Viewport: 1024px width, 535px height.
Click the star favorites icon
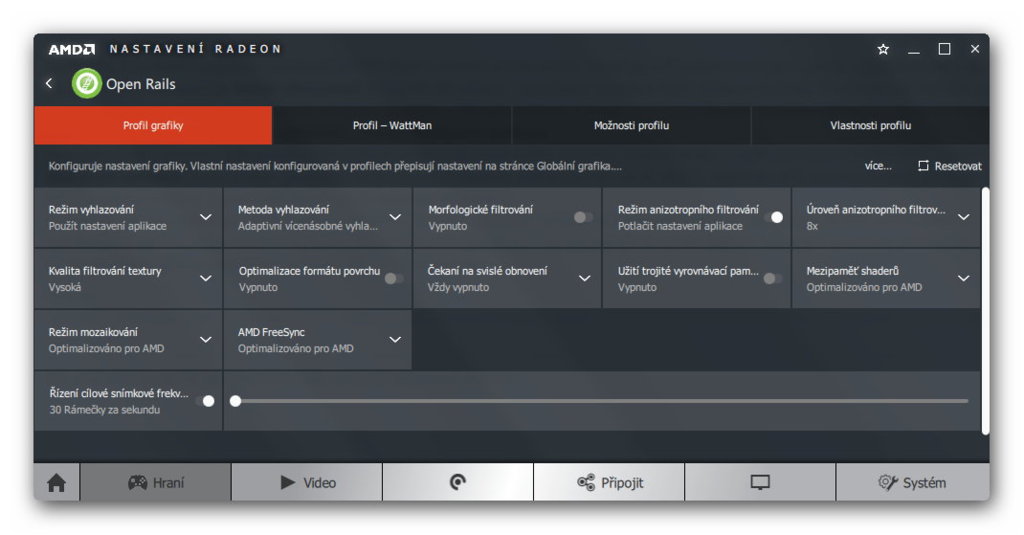[x=883, y=49]
